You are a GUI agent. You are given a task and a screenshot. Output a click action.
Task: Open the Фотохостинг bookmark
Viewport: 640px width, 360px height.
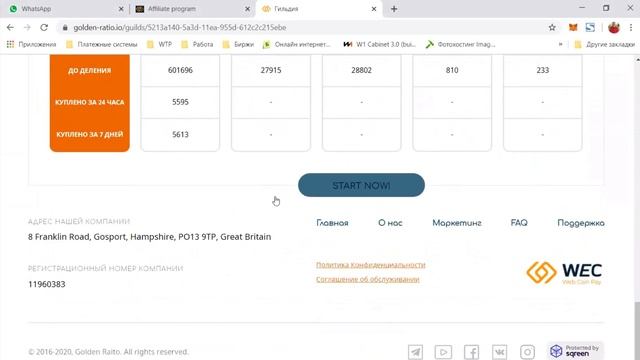coord(460,44)
